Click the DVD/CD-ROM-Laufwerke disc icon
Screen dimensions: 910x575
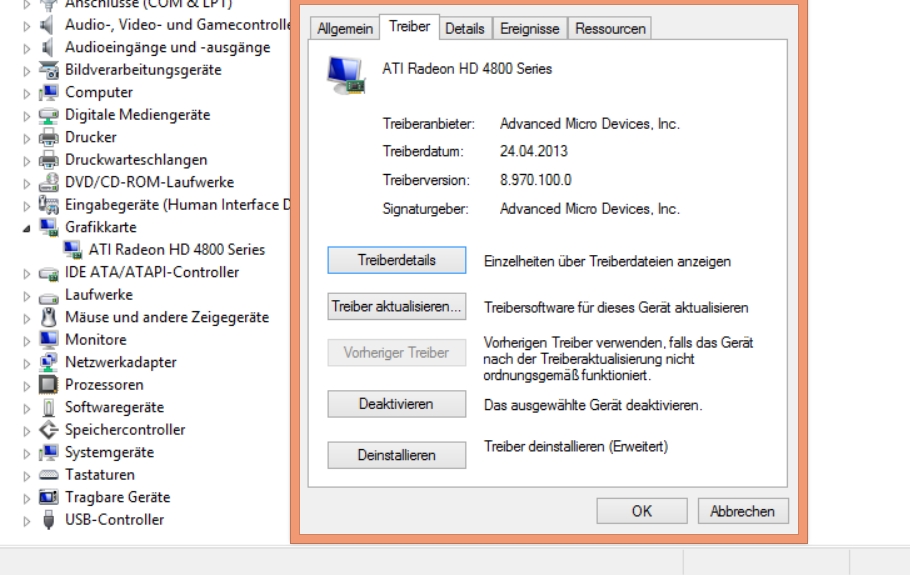pos(48,183)
